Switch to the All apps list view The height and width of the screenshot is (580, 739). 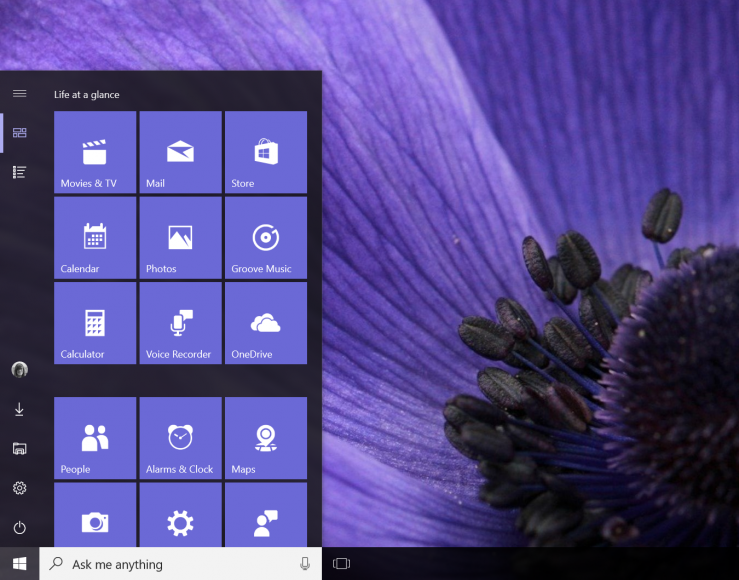pos(19,172)
